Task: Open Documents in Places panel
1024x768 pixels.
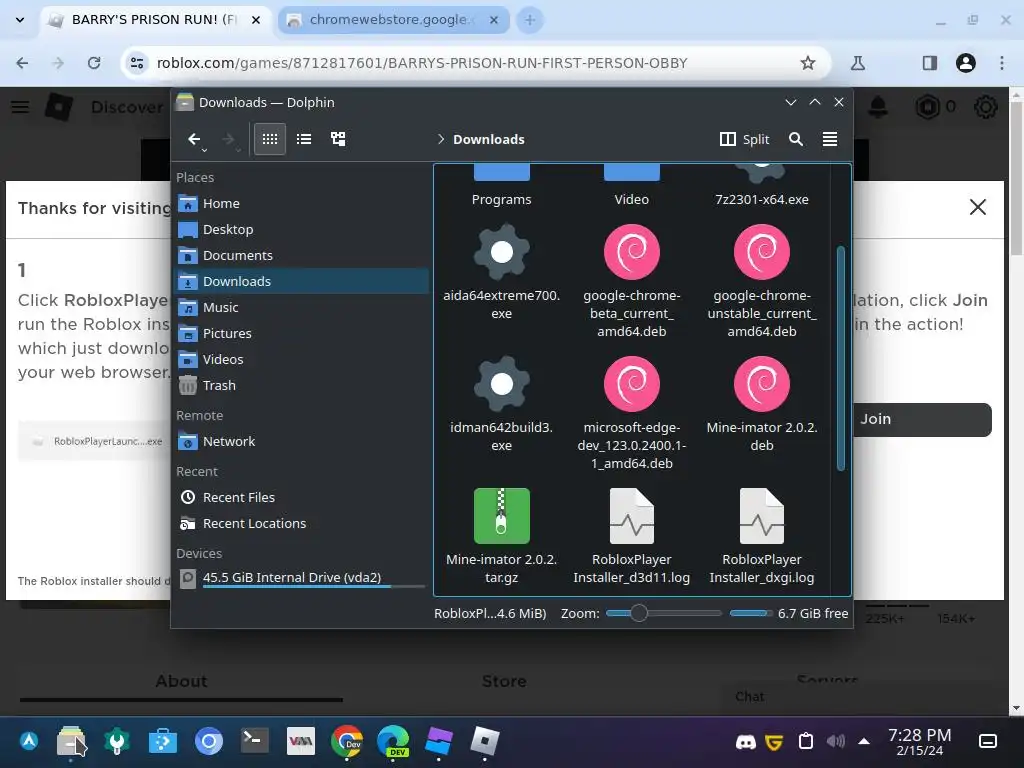Action: 301,255
